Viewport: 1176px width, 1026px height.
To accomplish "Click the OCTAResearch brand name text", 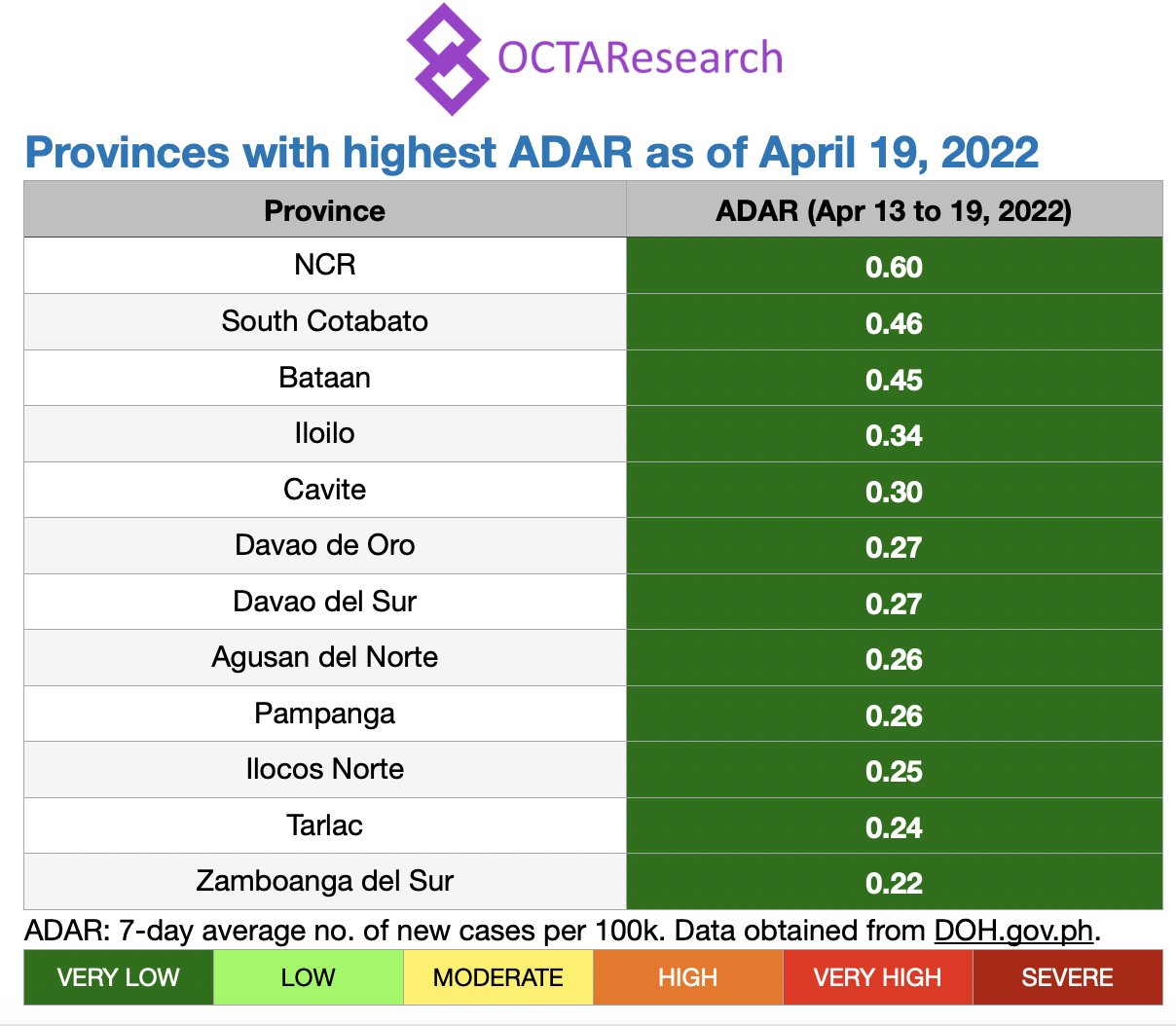I will pos(640,58).
